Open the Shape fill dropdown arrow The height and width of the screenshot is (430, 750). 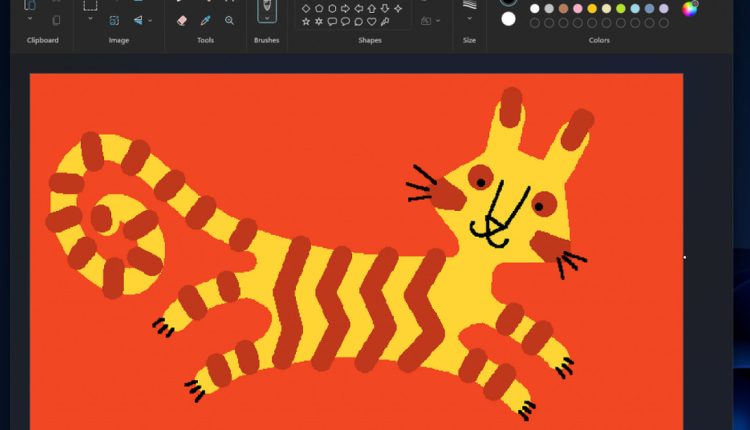(438, 21)
